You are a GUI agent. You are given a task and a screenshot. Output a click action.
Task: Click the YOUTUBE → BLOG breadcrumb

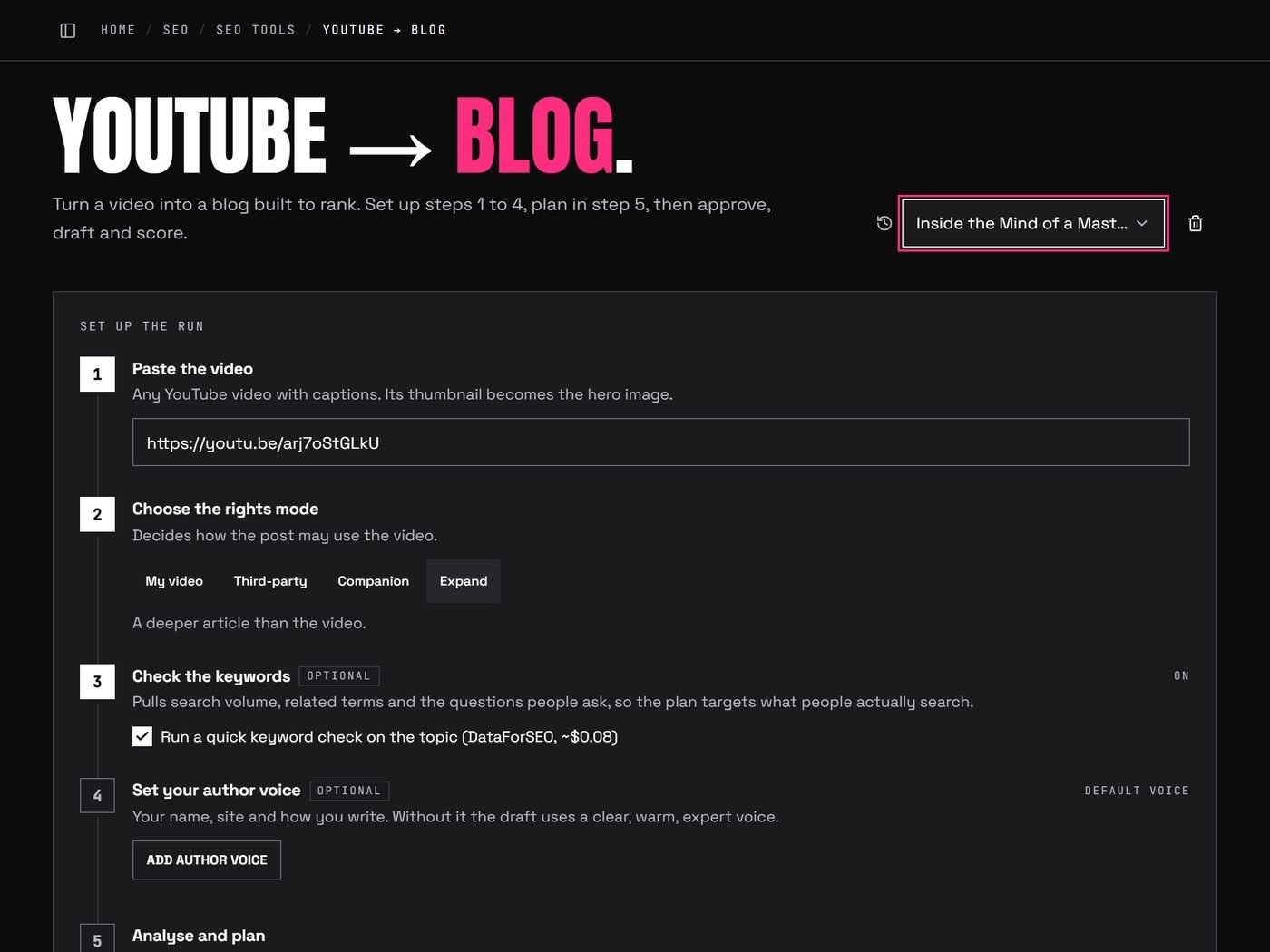coord(385,30)
